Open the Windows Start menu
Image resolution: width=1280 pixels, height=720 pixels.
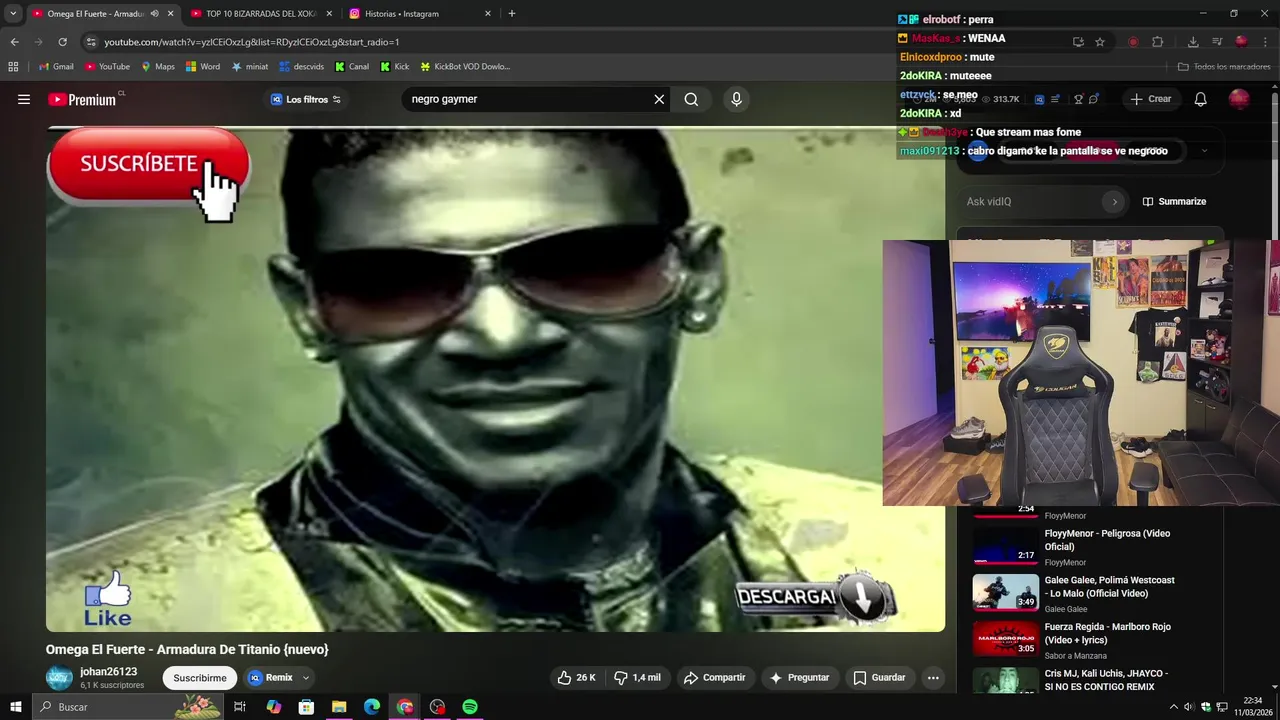click(15, 707)
